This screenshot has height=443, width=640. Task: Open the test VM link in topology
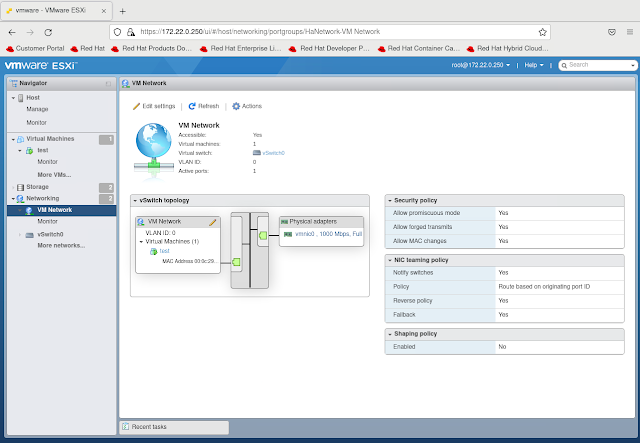(164, 251)
